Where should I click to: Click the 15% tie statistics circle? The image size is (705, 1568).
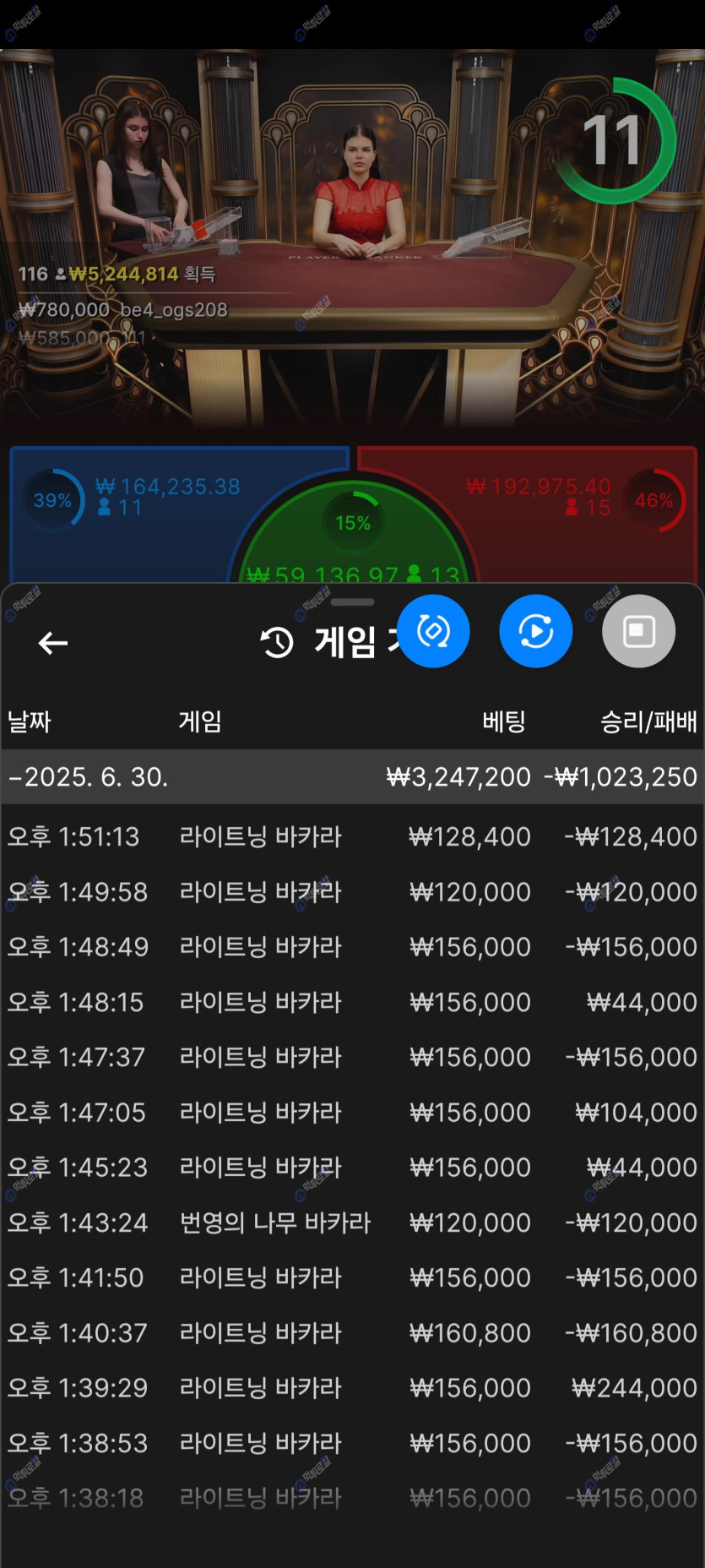353,523
